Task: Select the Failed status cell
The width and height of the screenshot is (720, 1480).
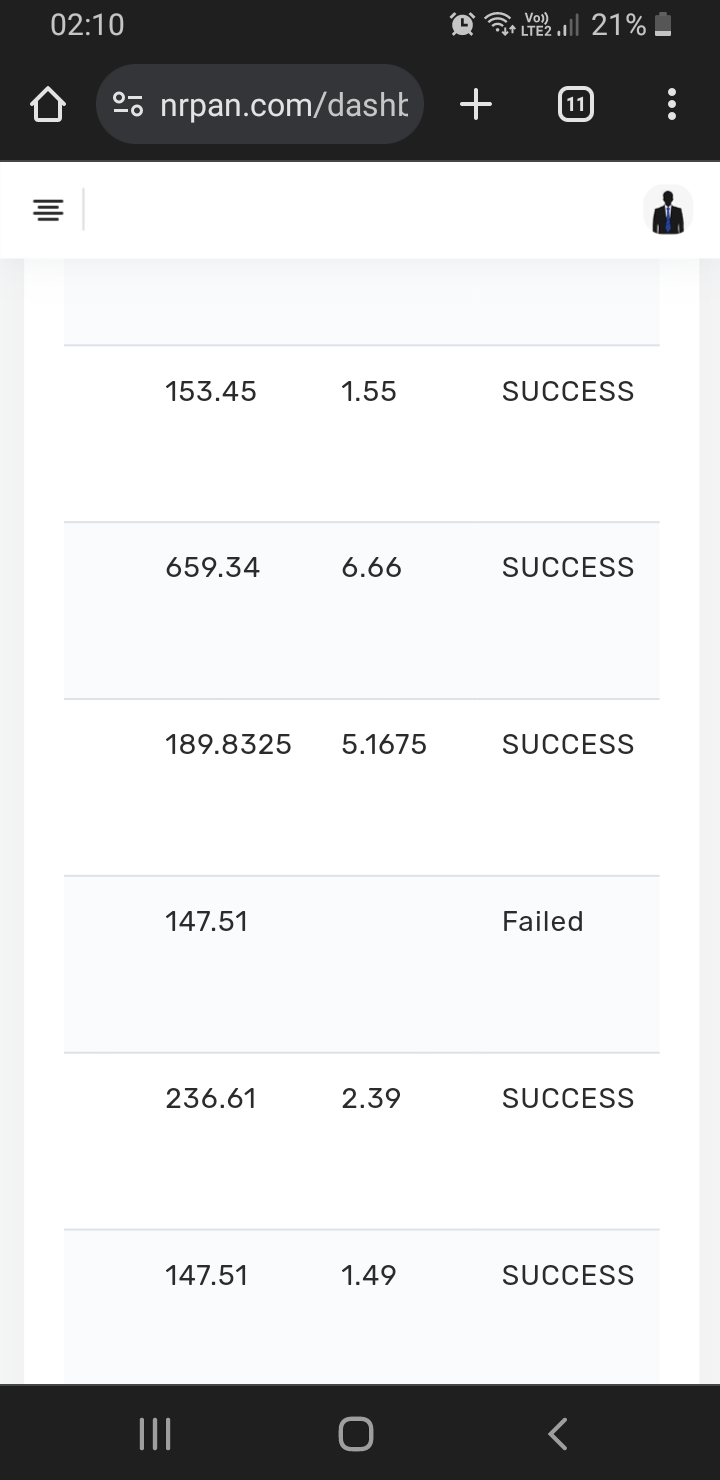Action: pyautogui.click(x=542, y=921)
